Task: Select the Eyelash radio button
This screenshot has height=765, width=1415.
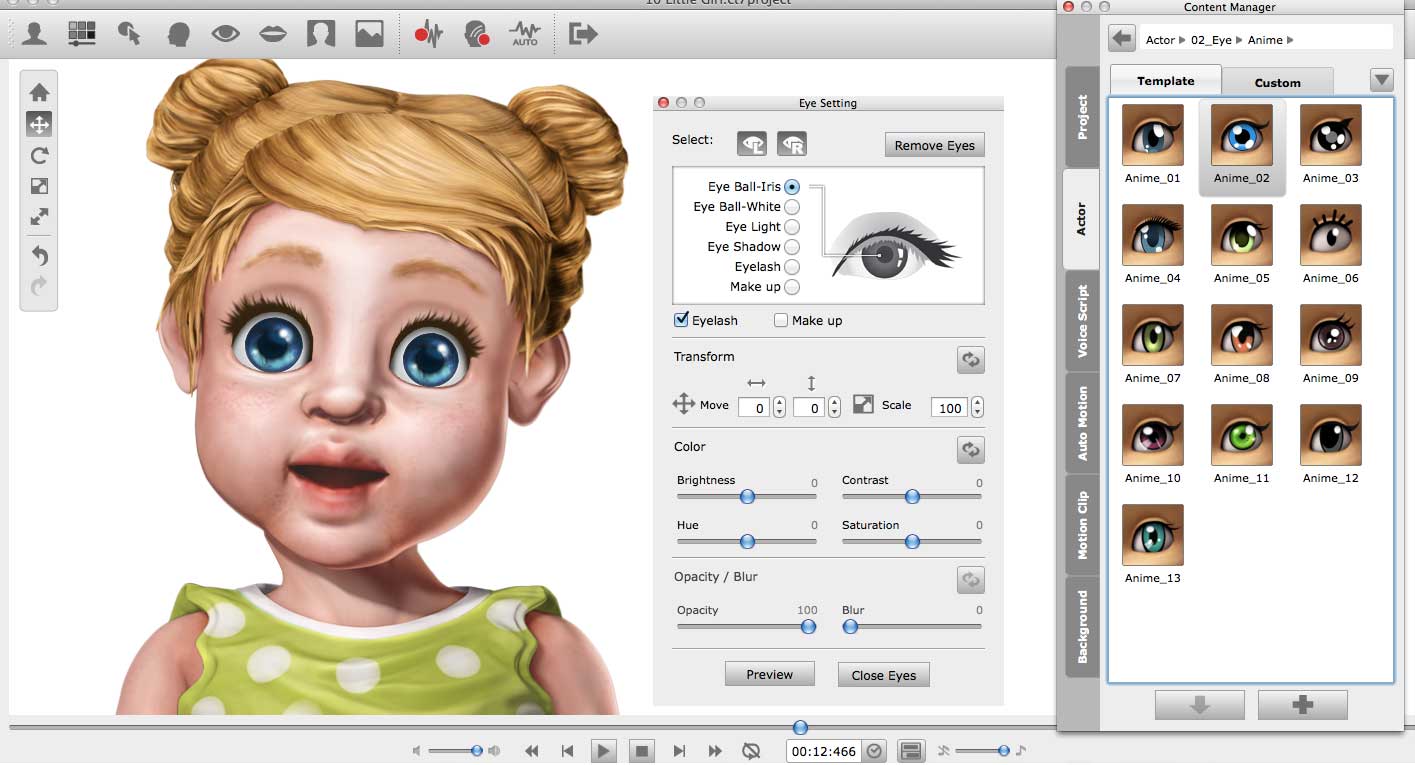Action: [x=792, y=267]
